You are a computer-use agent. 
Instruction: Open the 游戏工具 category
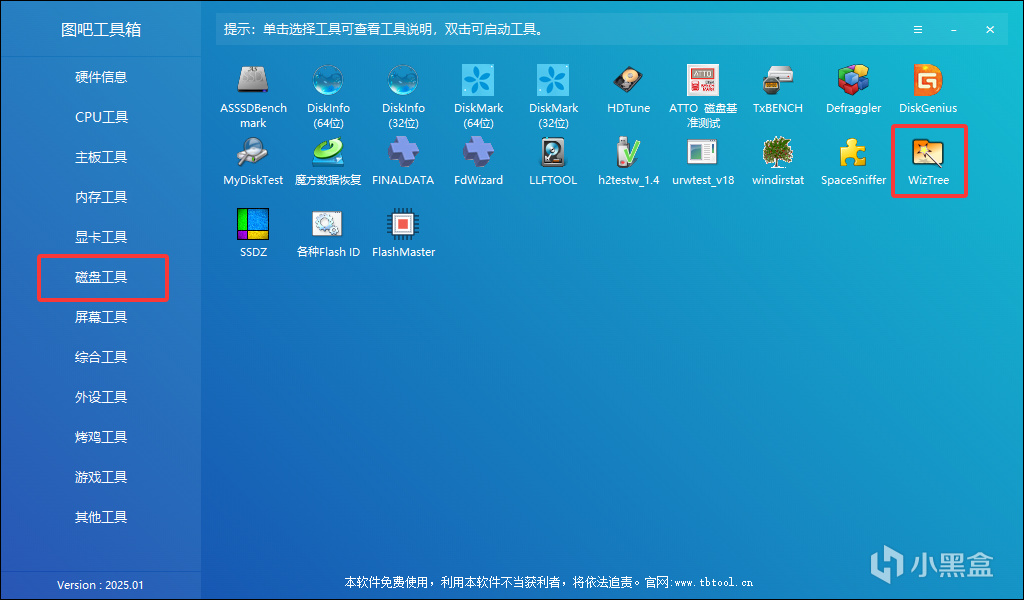coord(101,477)
